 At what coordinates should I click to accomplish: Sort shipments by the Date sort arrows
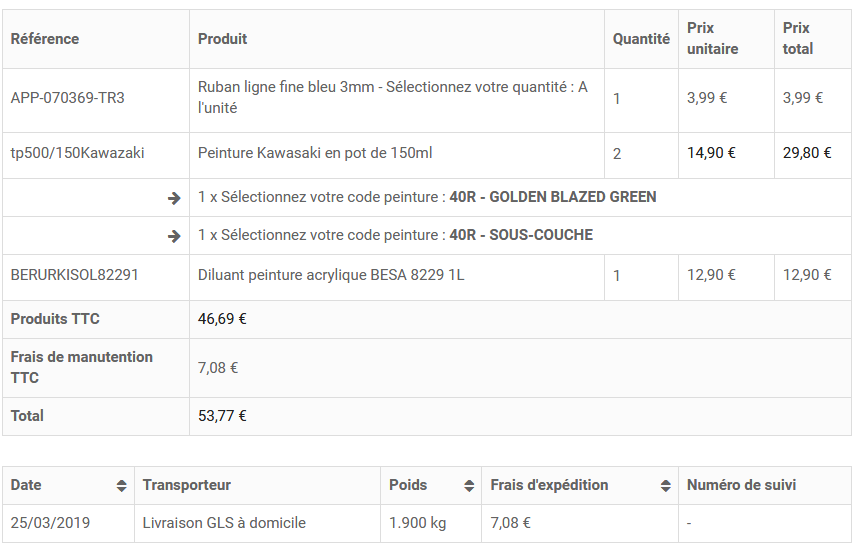click(121, 485)
